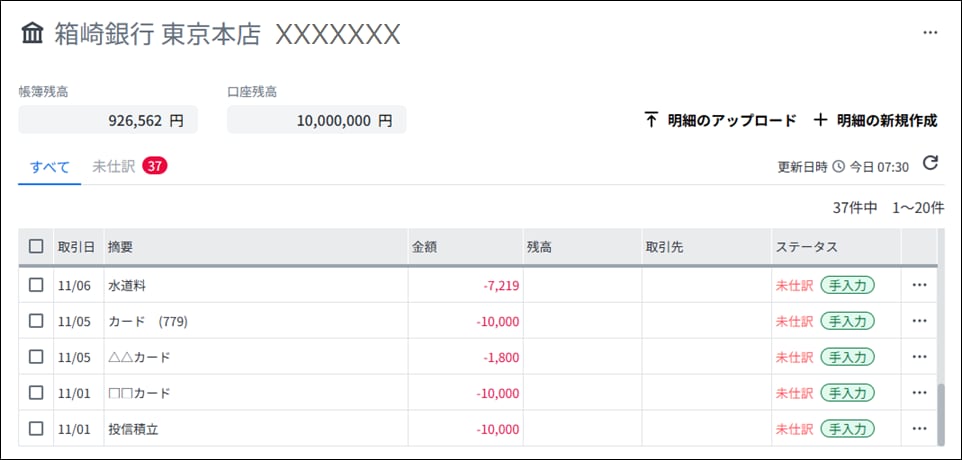Click the table's vertical scrollbar thumb
The image size is (962, 460).
click(x=942, y=414)
